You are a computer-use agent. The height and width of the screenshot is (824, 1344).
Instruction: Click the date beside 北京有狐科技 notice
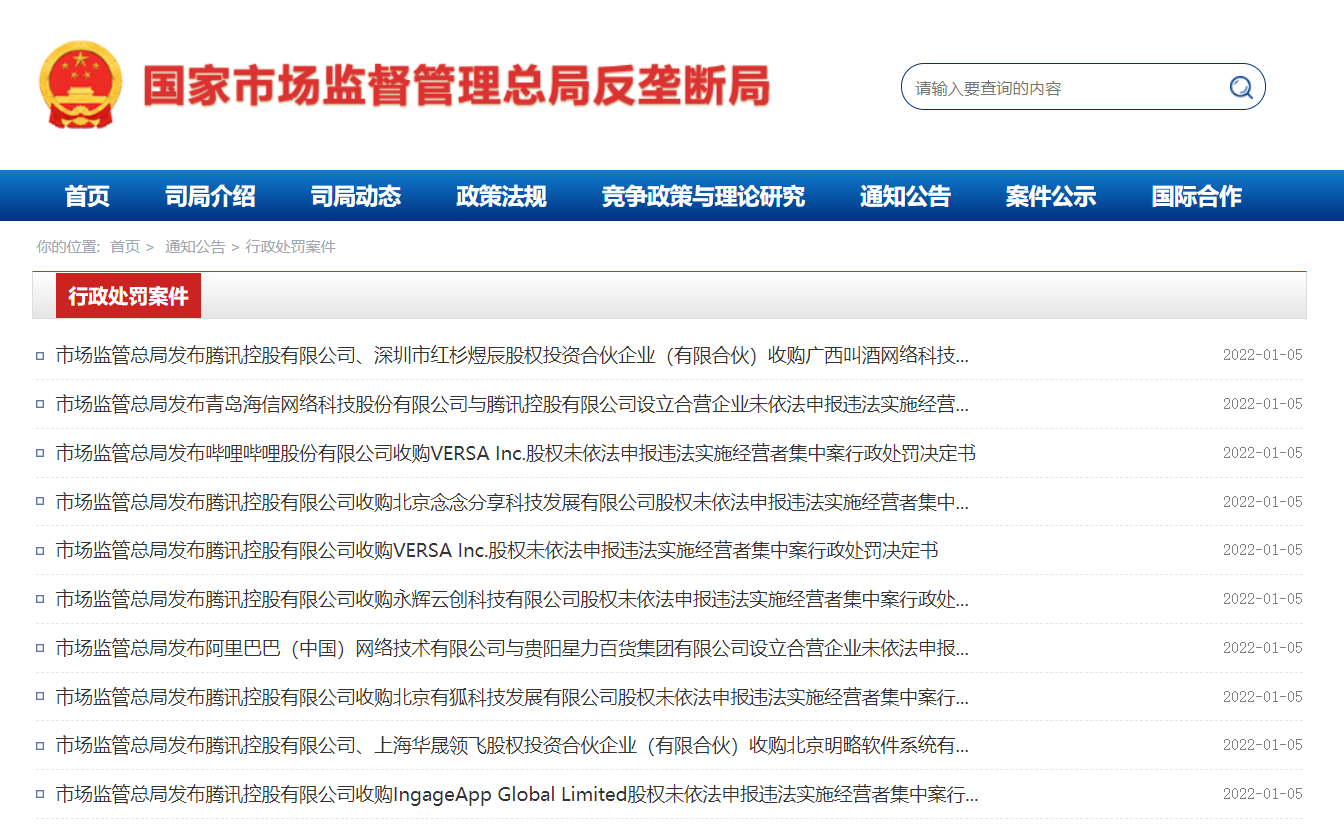(x=1262, y=697)
